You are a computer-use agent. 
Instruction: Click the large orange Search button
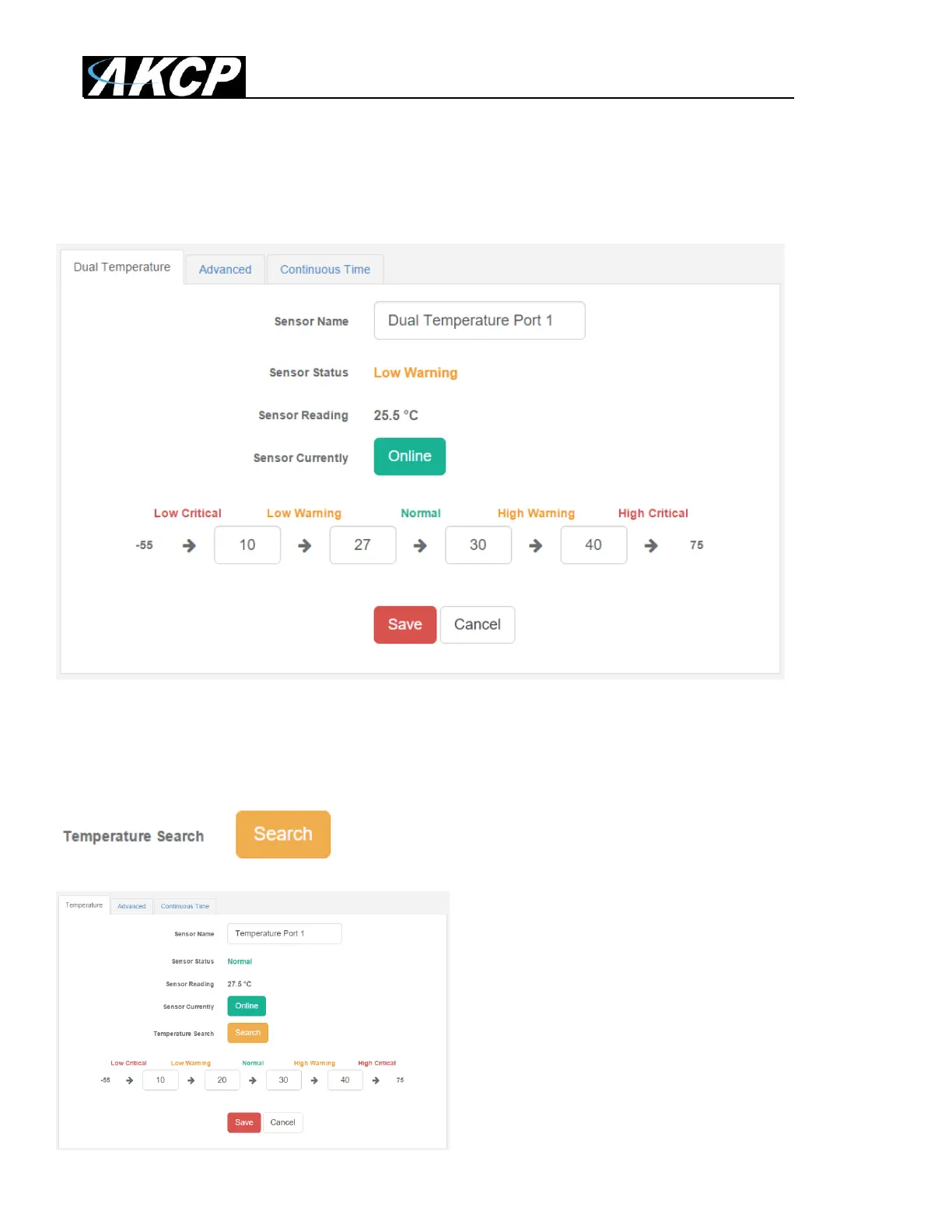tap(283, 835)
